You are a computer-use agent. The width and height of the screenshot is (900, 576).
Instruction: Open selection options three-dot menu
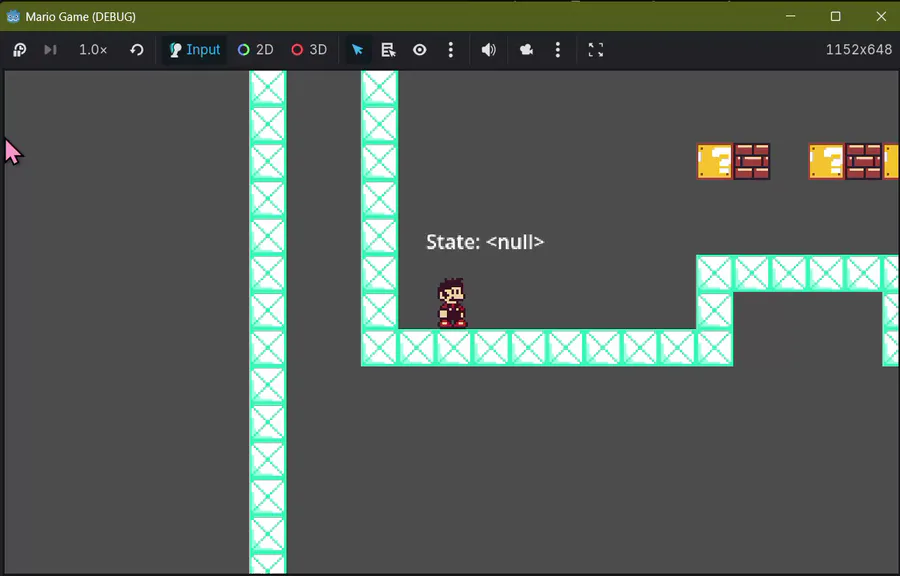451,50
